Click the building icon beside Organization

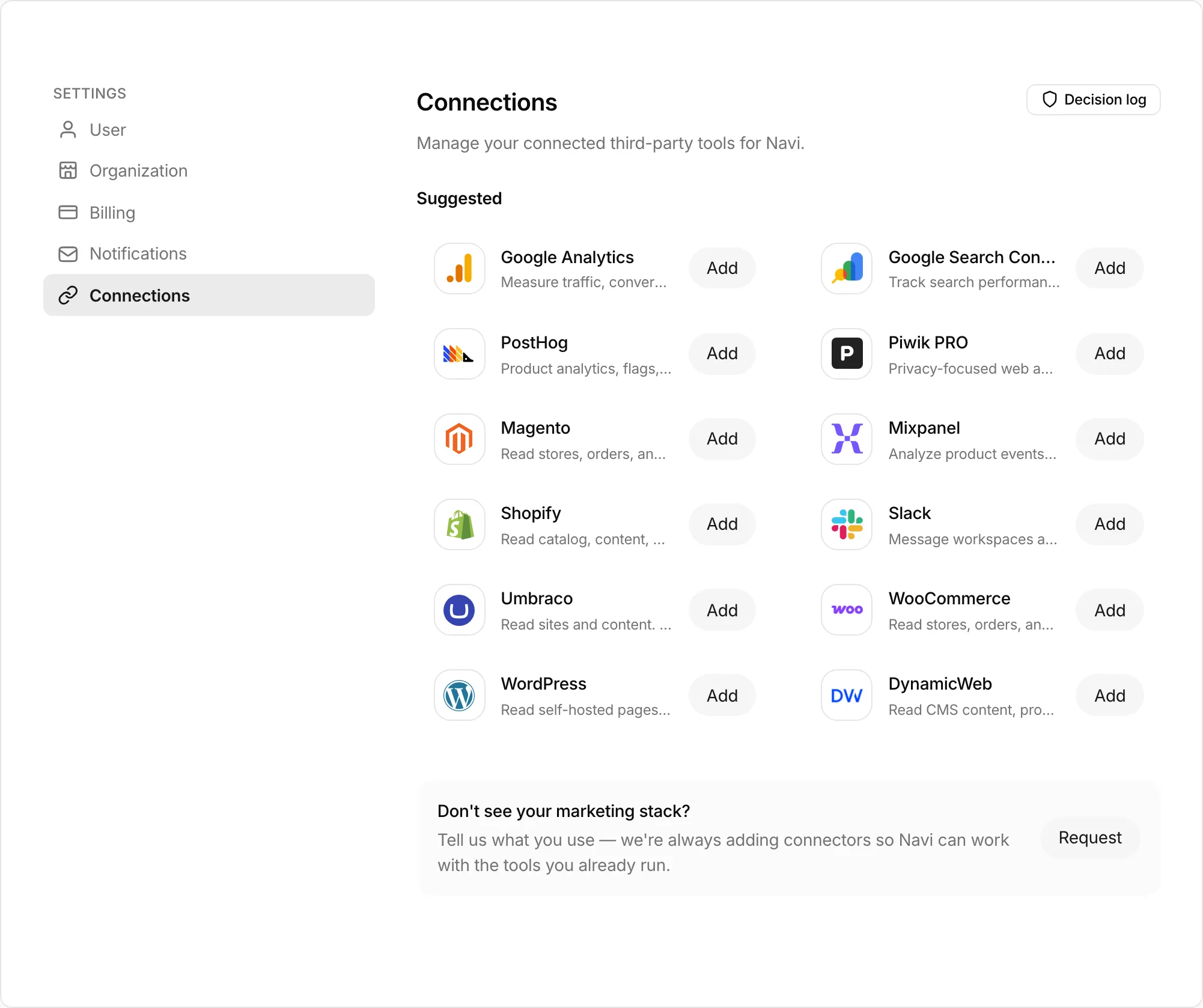pyautogui.click(x=68, y=171)
